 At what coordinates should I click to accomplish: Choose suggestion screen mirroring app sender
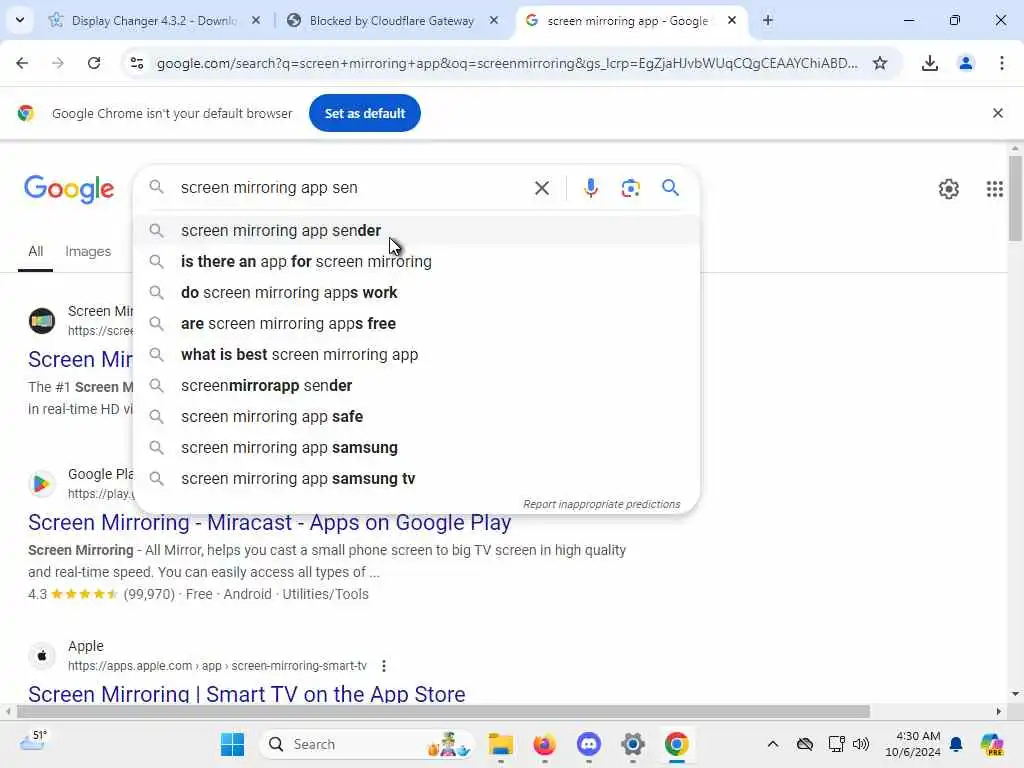[417, 231]
